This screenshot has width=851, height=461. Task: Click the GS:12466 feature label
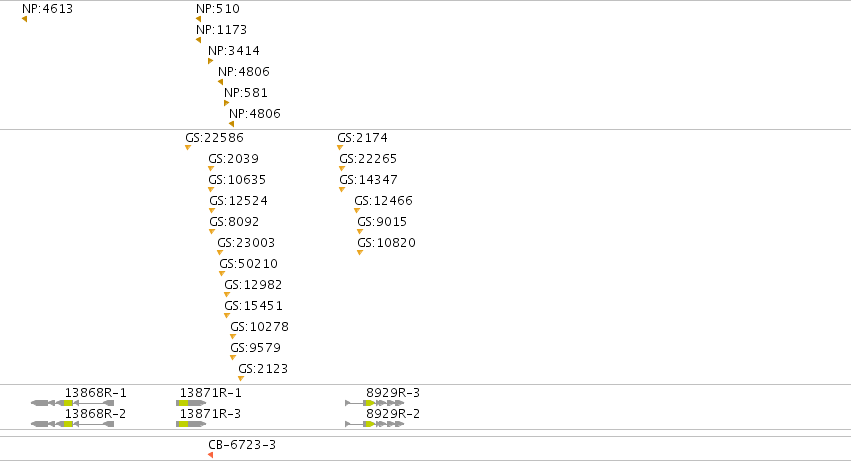(384, 201)
